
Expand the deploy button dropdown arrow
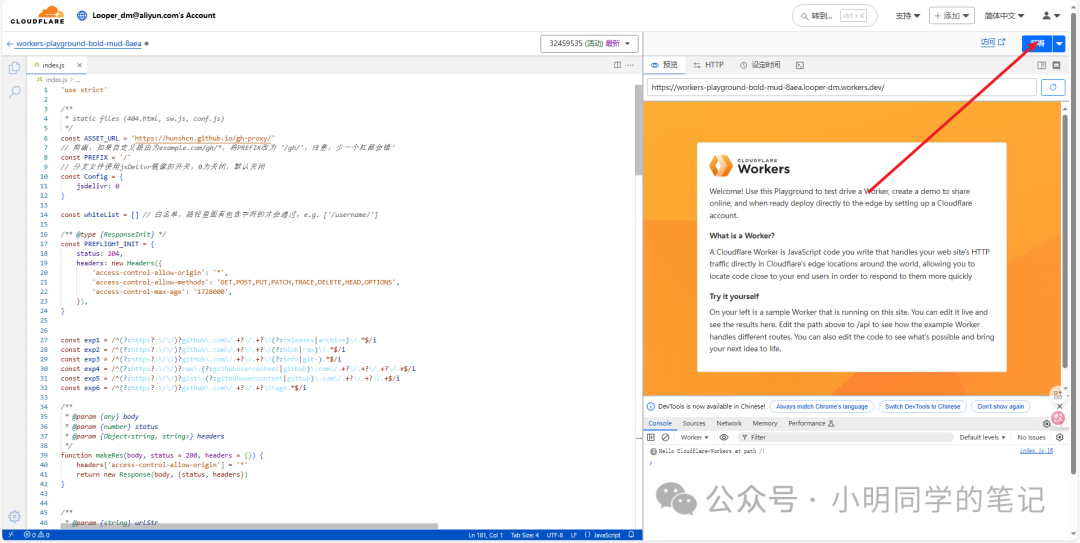[x=1059, y=43]
